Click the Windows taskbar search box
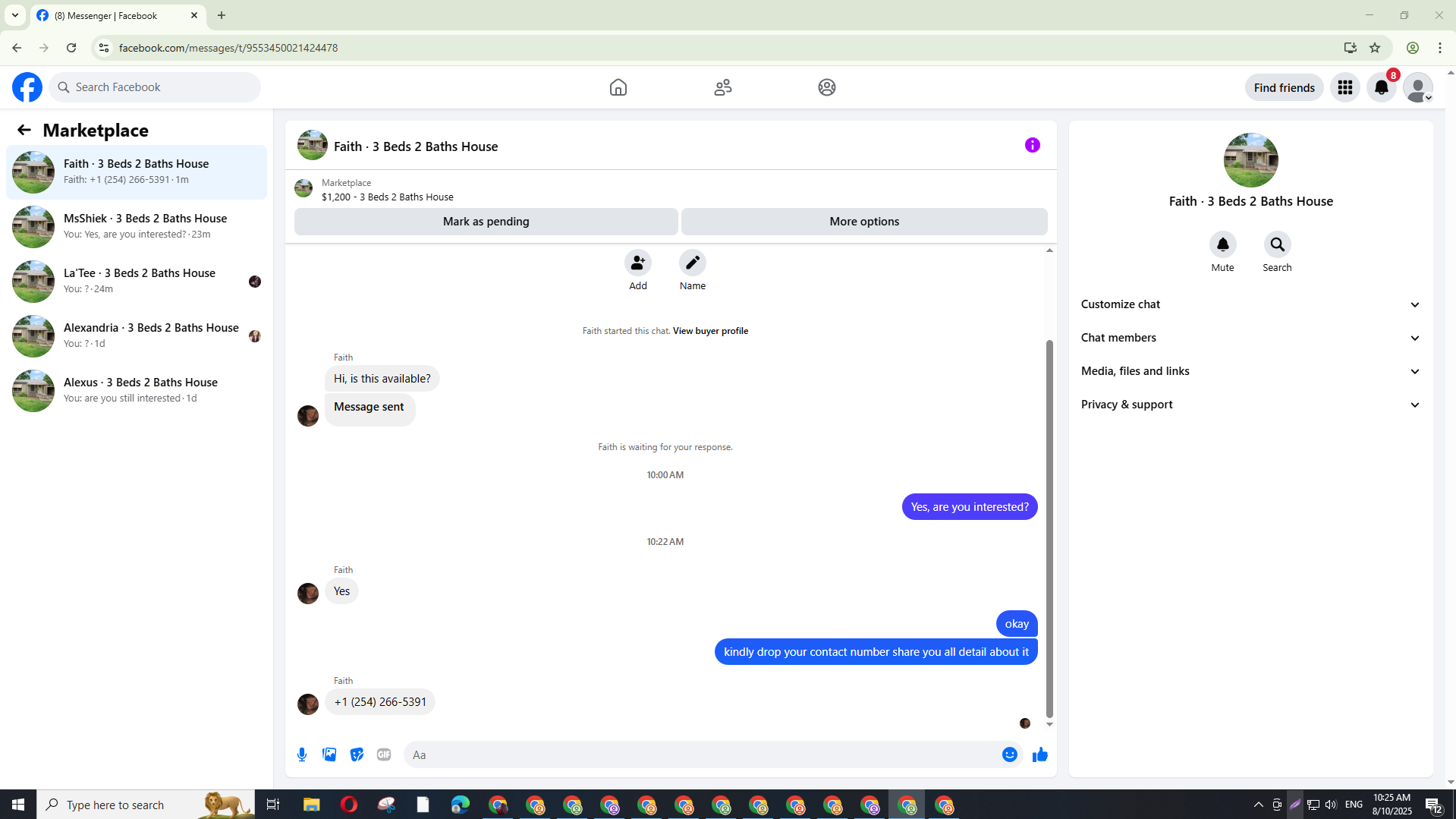Image resolution: width=1456 pixels, height=819 pixels. point(146,805)
